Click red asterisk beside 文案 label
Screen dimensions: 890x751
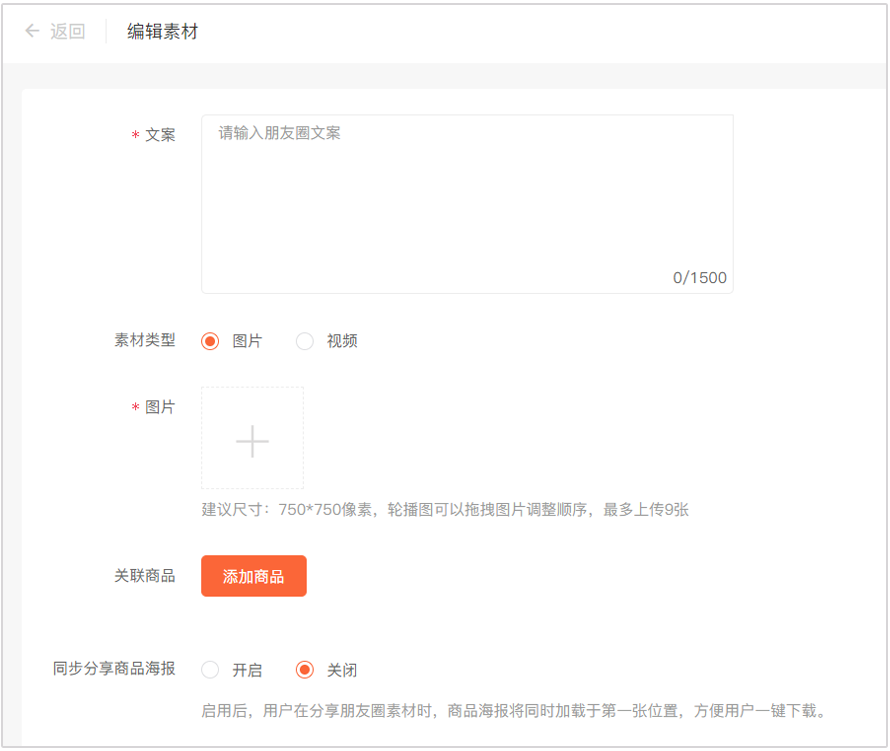coord(136,135)
